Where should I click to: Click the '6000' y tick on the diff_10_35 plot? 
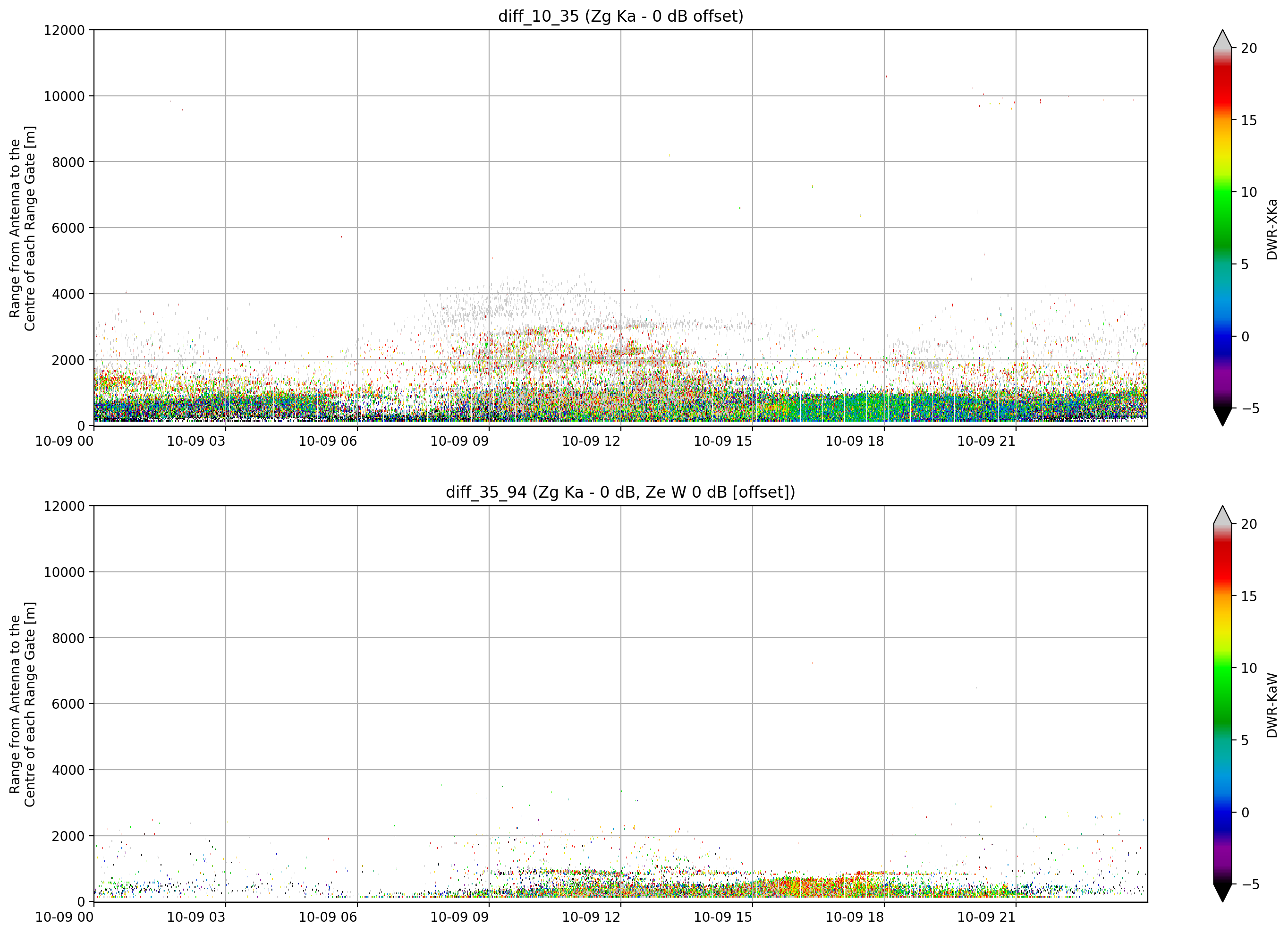pyautogui.click(x=68, y=229)
